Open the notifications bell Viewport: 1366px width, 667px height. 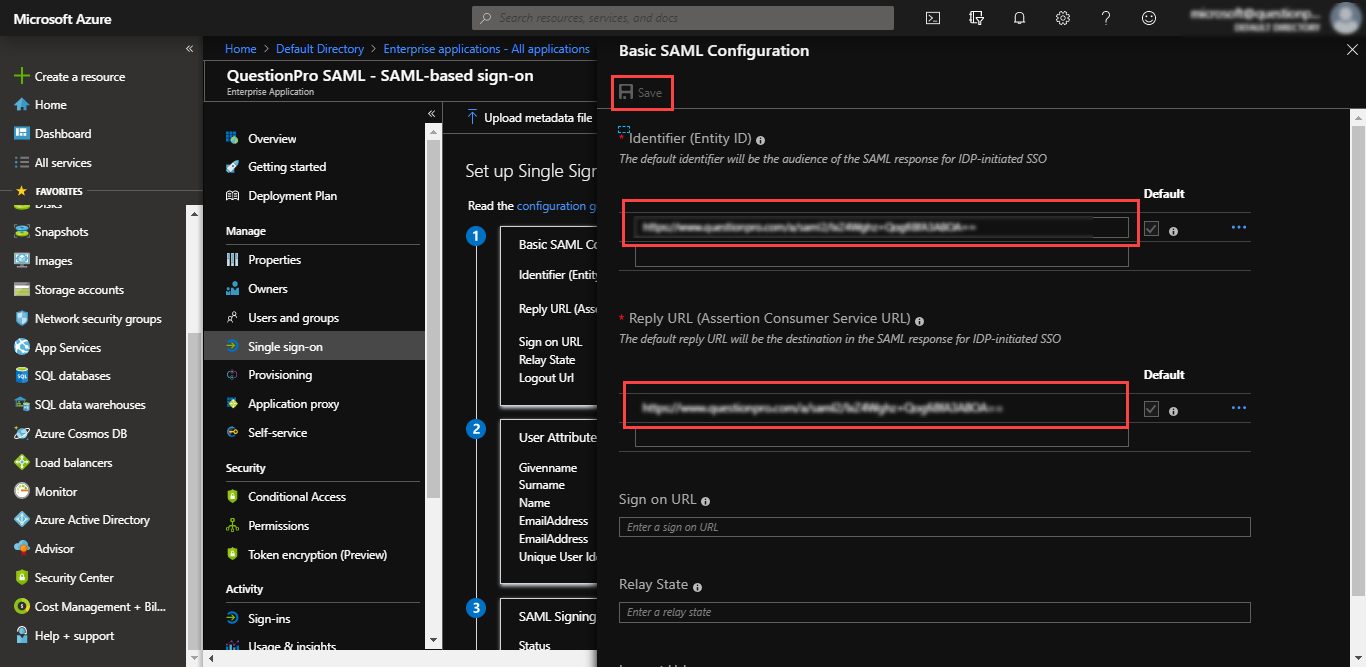point(1019,18)
